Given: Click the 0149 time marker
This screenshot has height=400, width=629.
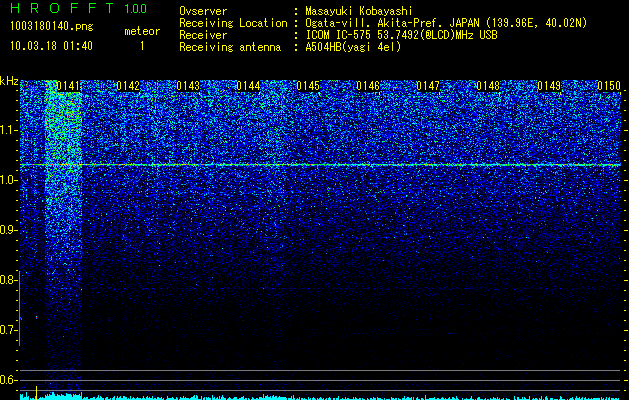Looking at the screenshot, I should (x=549, y=86).
